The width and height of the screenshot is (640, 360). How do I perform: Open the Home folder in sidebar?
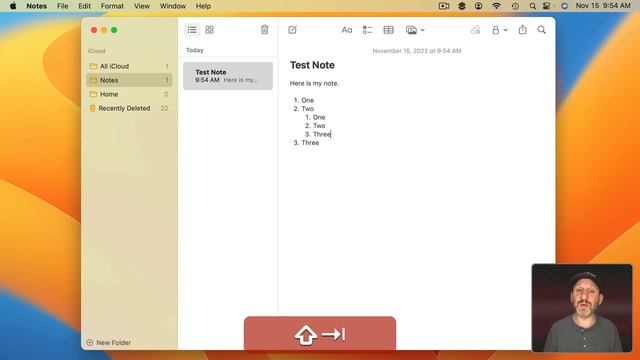[129, 94]
